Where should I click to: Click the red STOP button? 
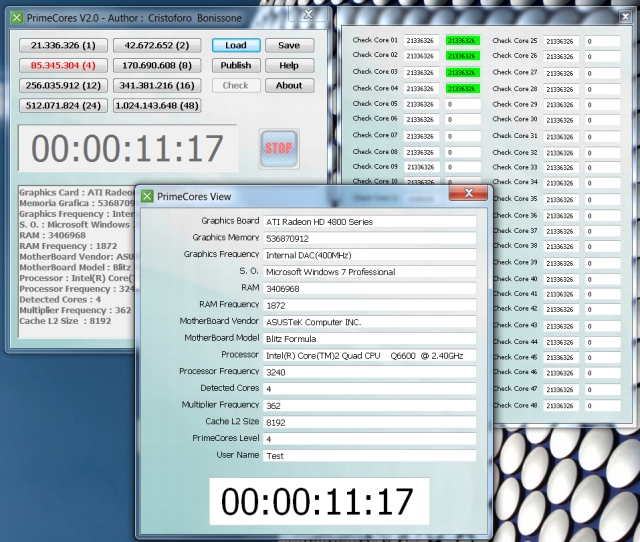(279, 149)
